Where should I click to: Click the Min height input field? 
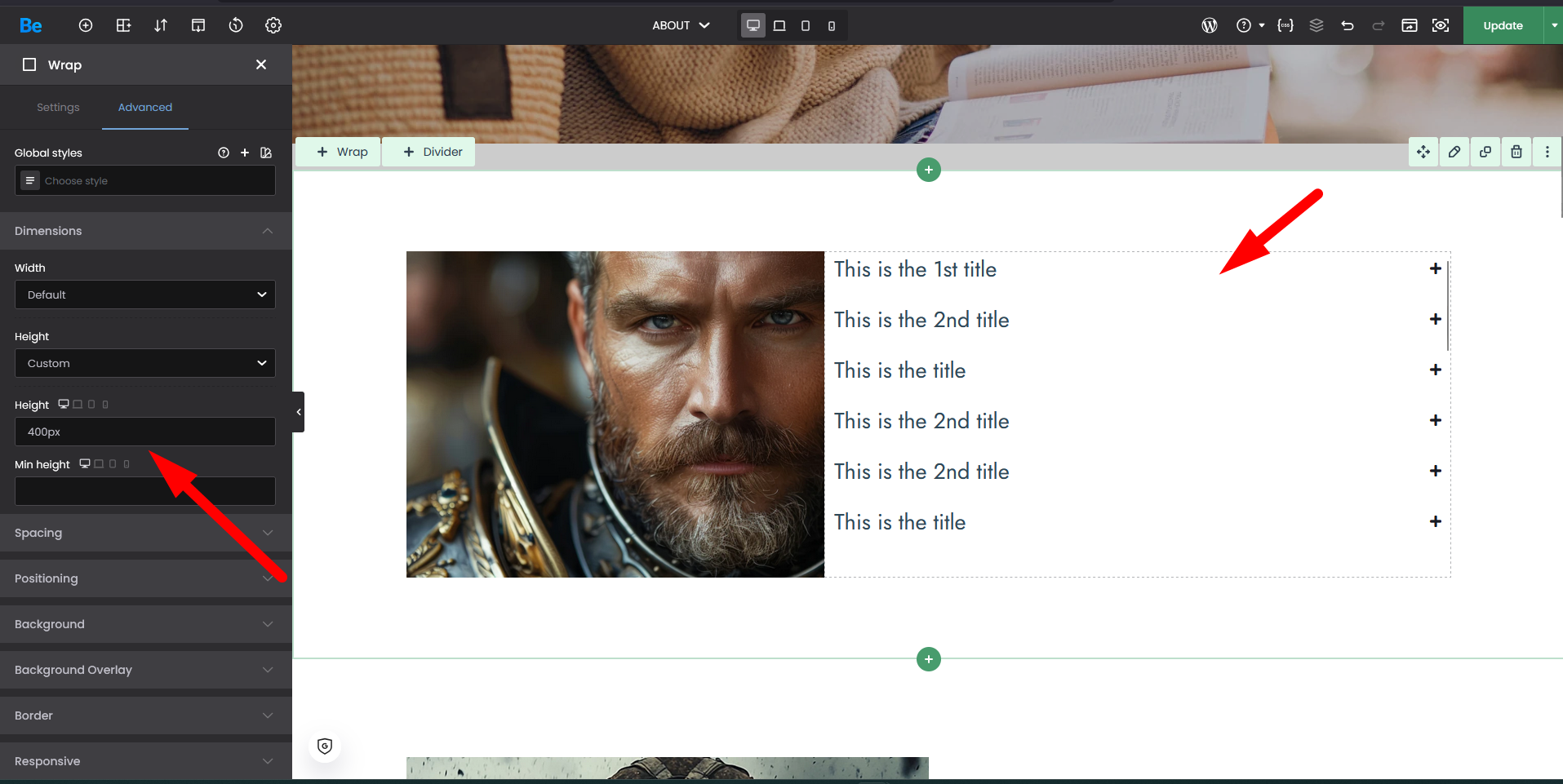(145, 491)
